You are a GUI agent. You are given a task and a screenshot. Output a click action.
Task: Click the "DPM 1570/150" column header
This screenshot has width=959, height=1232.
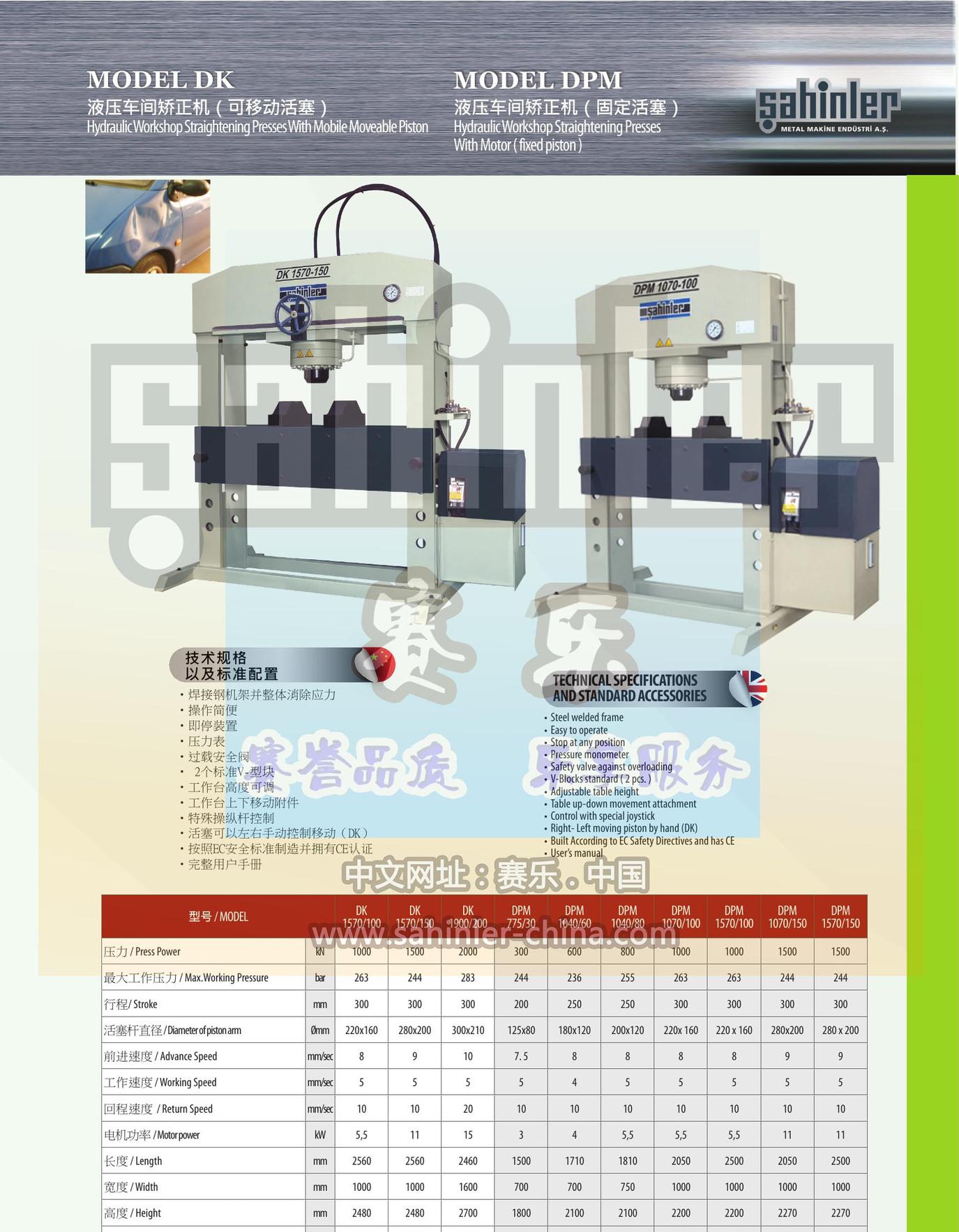point(840,917)
